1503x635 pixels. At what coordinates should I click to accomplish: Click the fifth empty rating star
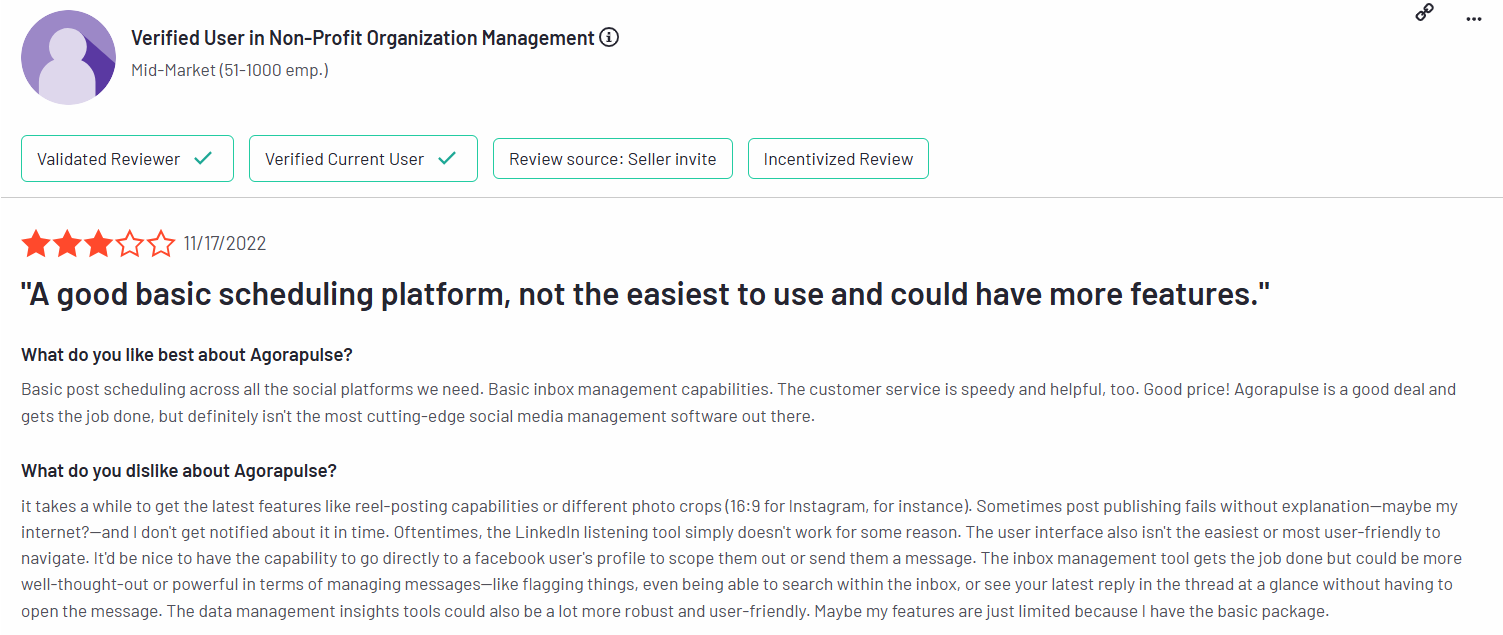[x=161, y=243]
